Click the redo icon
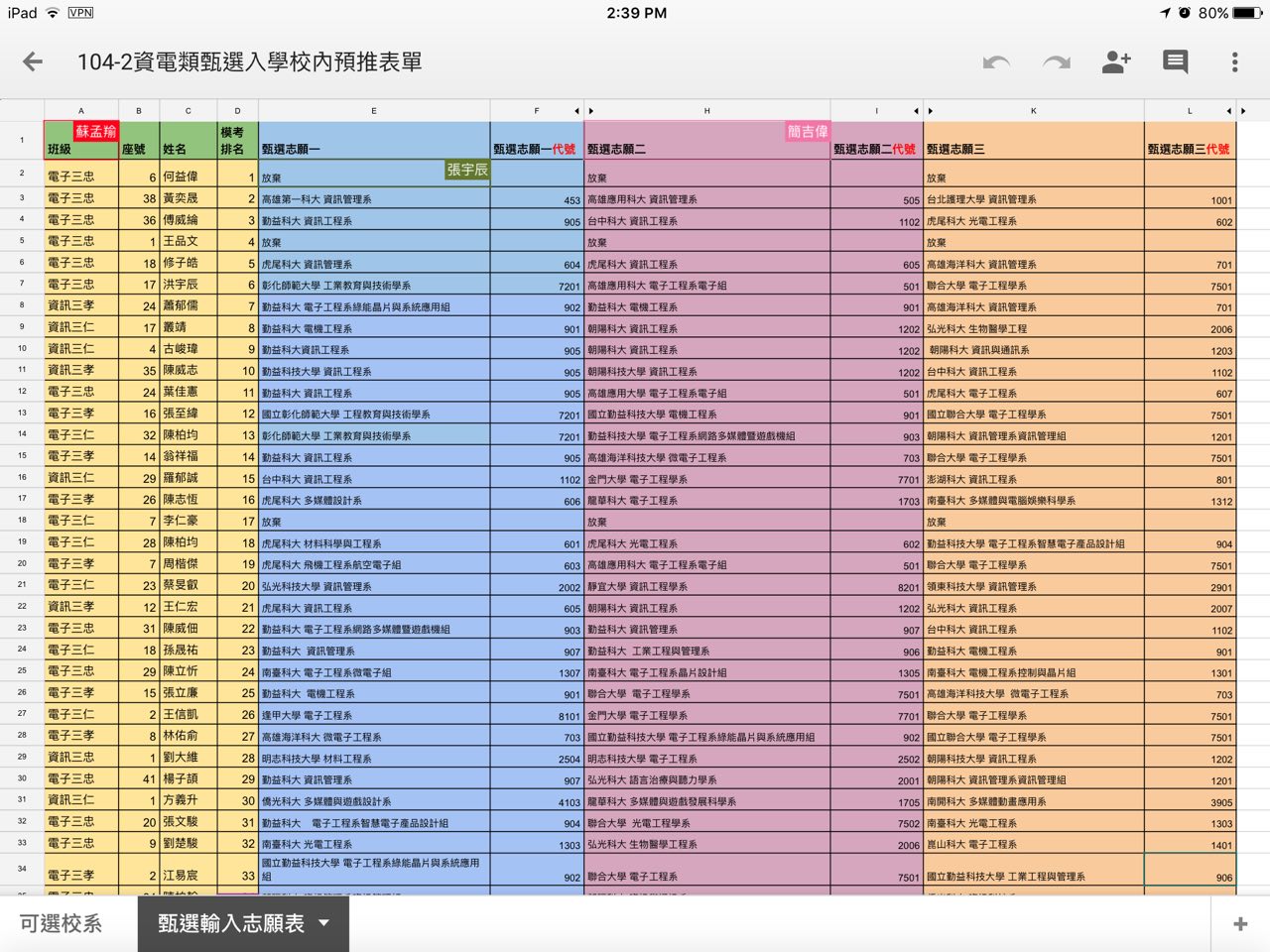1270x952 pixels. pos(1057,62)
